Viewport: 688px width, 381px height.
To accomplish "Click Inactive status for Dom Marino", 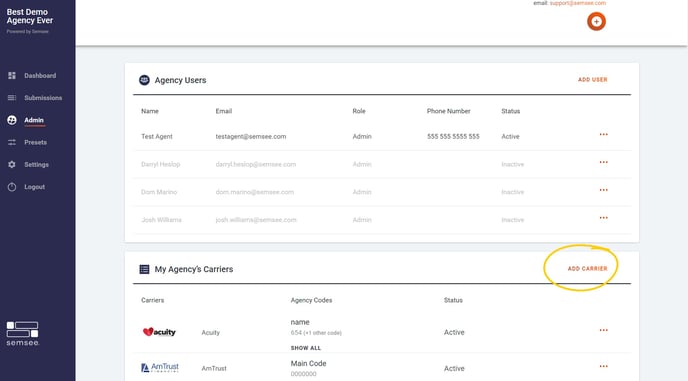I will 512,192.
